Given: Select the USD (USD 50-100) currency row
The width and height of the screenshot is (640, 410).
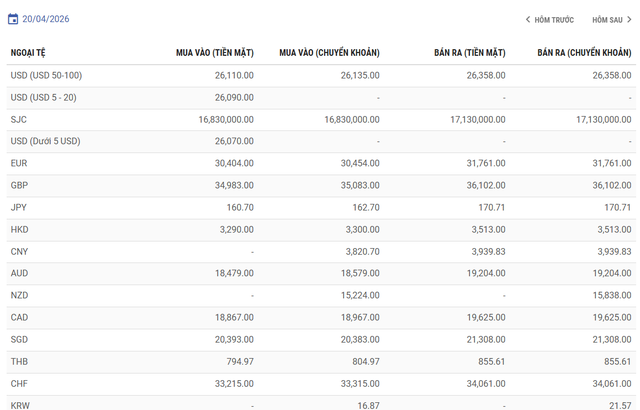Looking at the screenshot, I should tap(46, 75).
